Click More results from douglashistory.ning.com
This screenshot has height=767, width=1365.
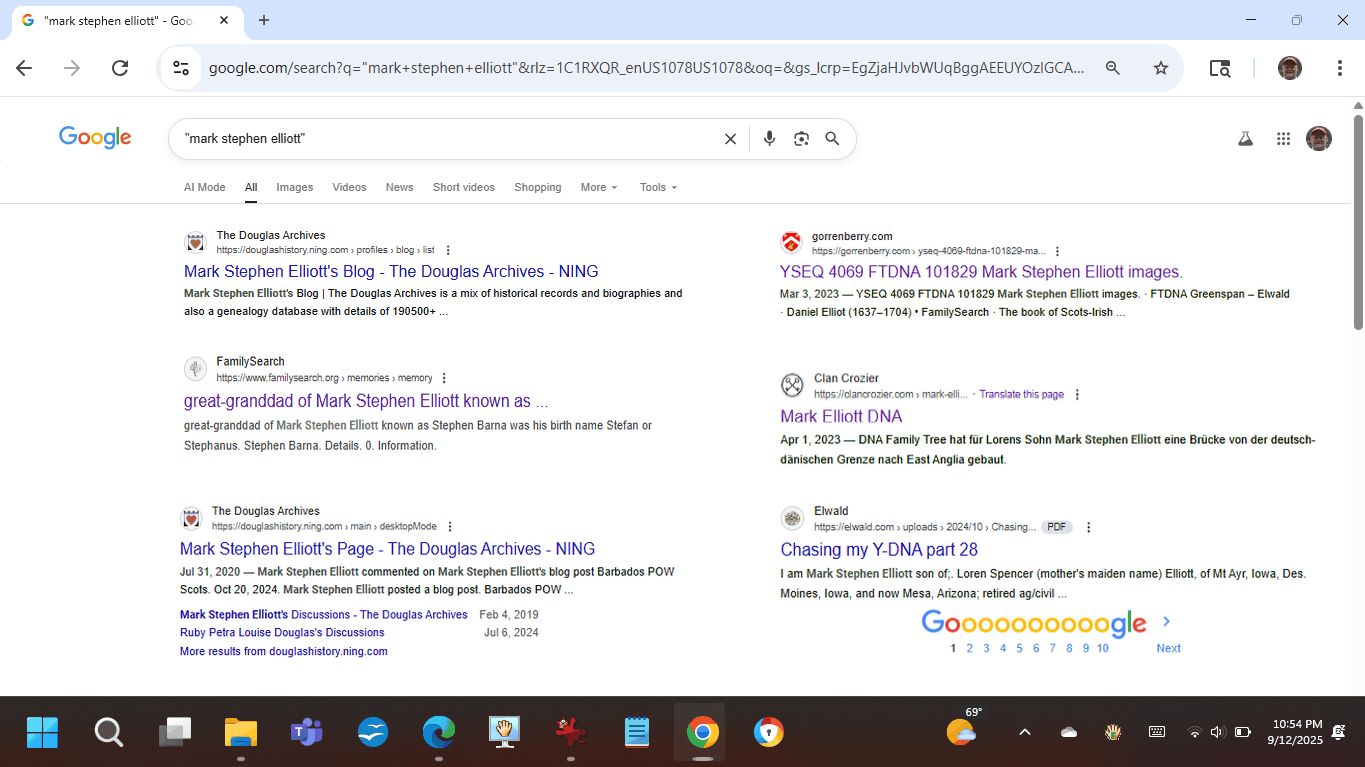pos(283,651)
